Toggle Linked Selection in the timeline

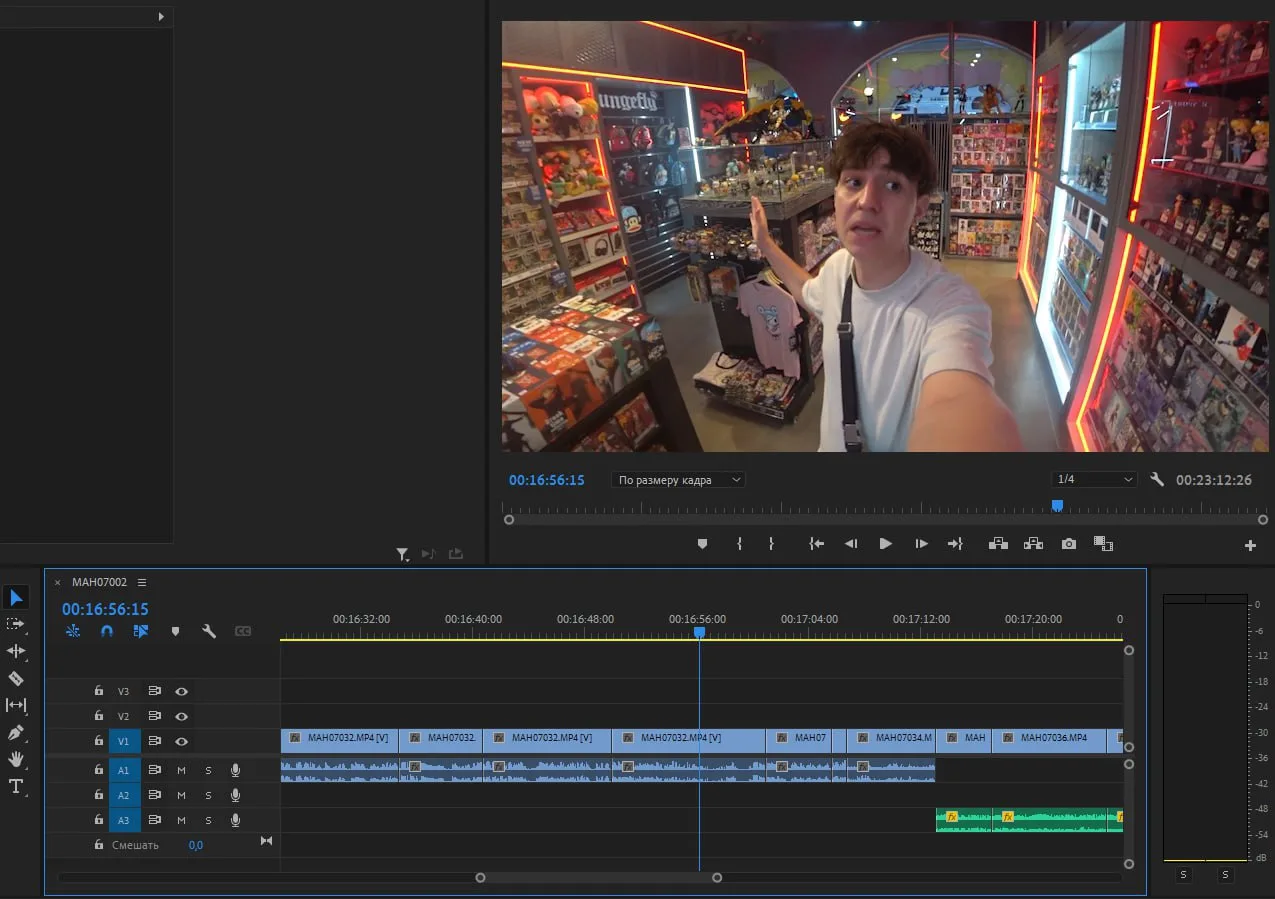[x=140, y=631]
